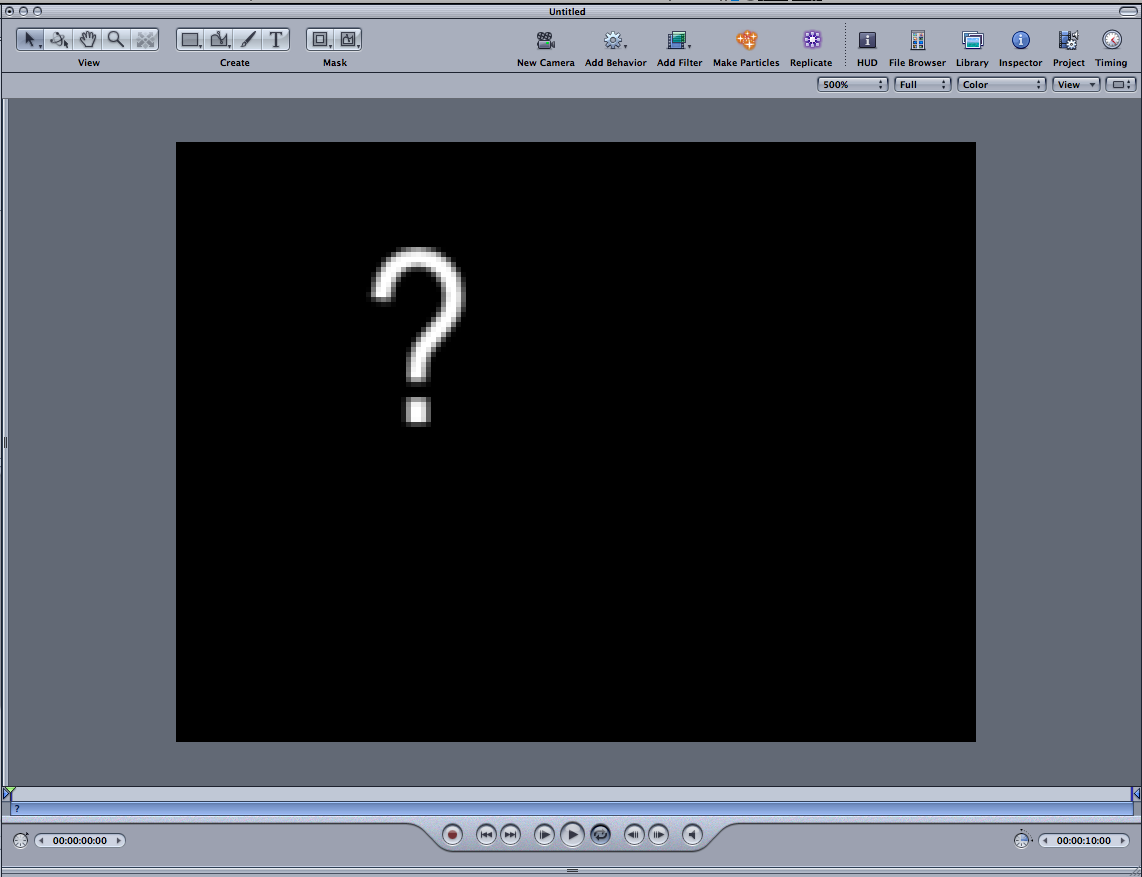Open the Inspector tab
1142x877 pixels.
[x=1020, y=41]
